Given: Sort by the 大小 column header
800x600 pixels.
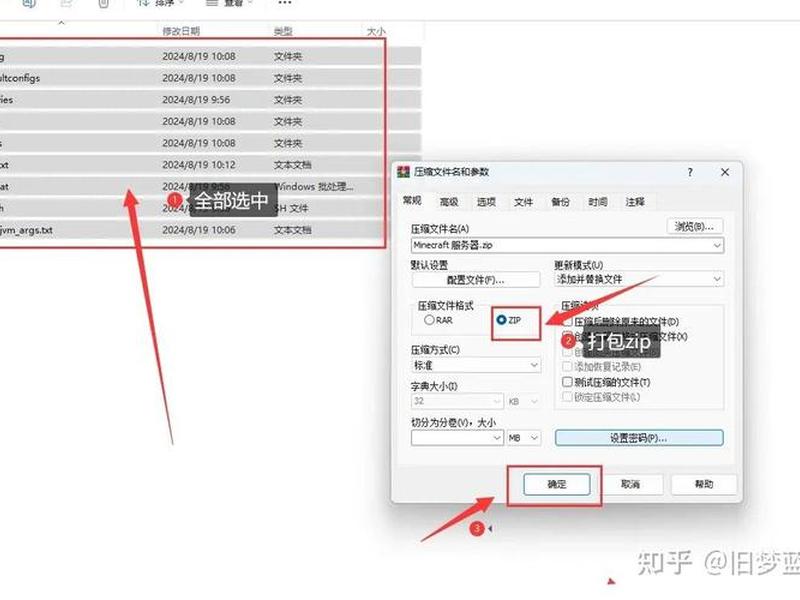Looking at the screenshot, I should (x=376, y=31).
